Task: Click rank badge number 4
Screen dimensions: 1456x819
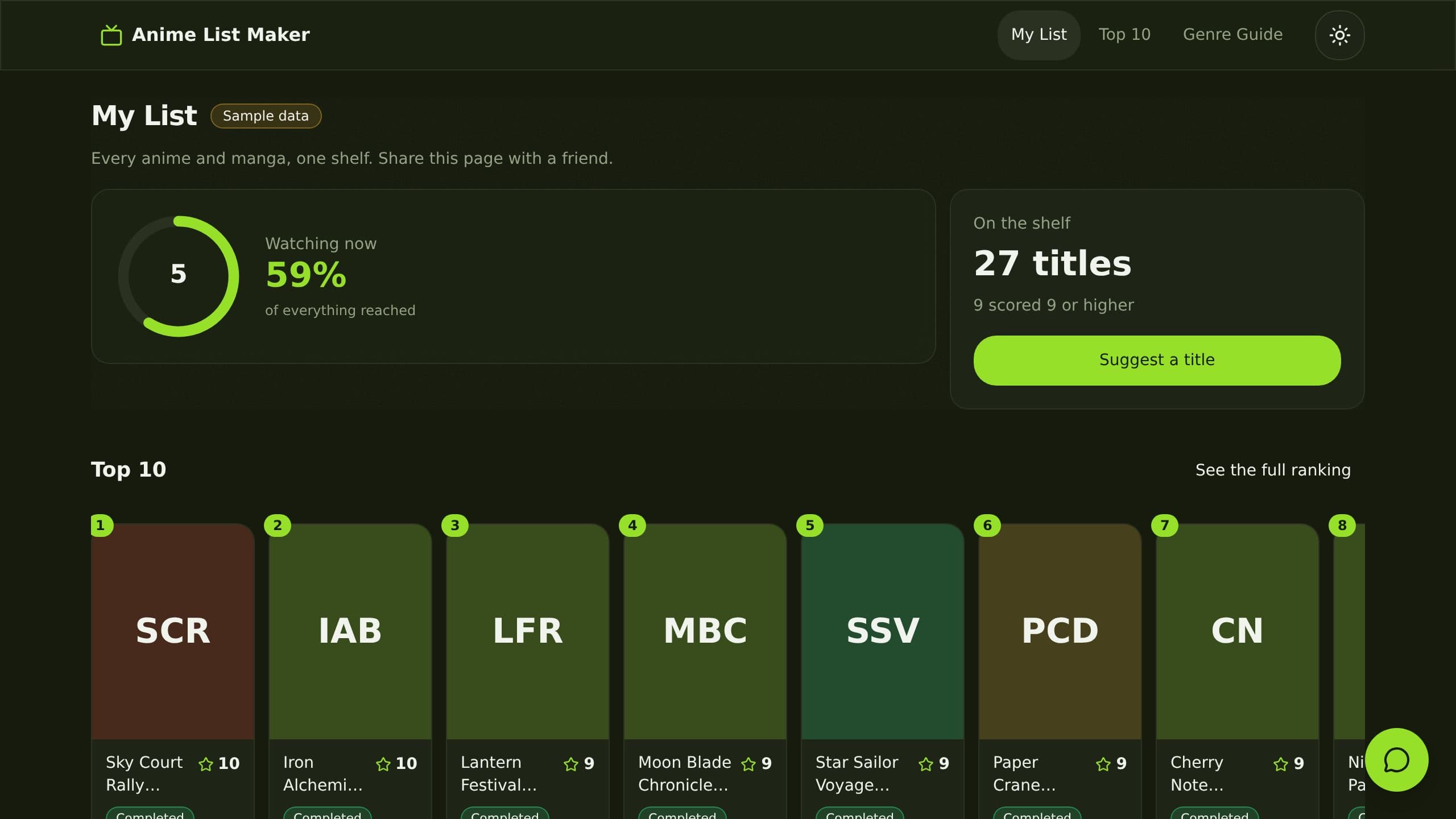Action: click(x=632, y=525)
